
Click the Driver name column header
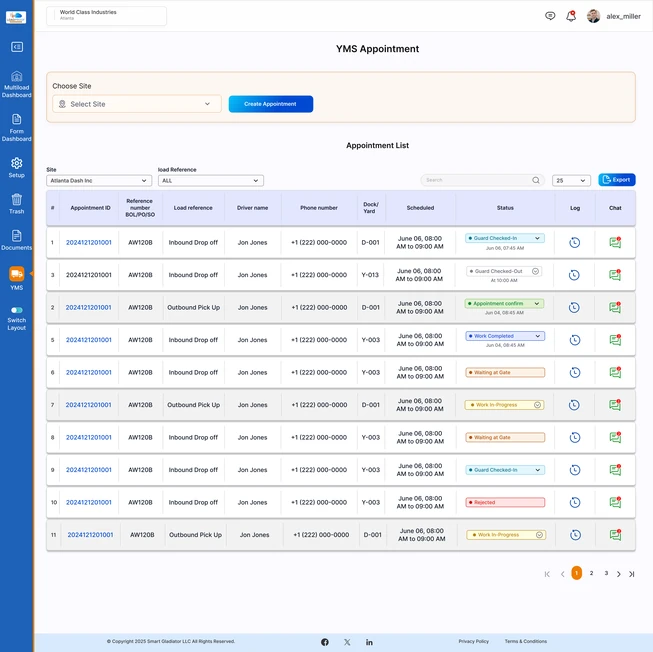(252, 208)
